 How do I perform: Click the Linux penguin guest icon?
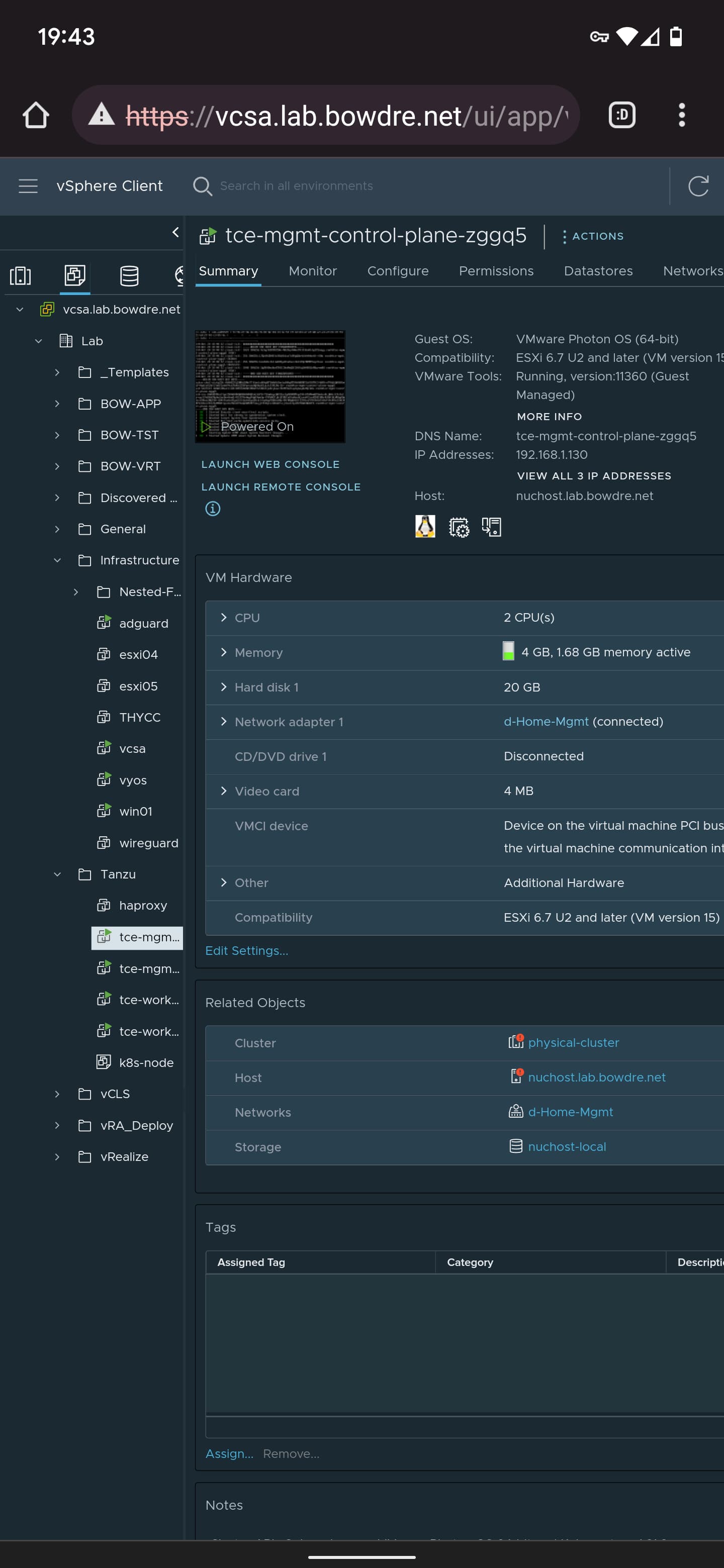click(x=425, y=526)
